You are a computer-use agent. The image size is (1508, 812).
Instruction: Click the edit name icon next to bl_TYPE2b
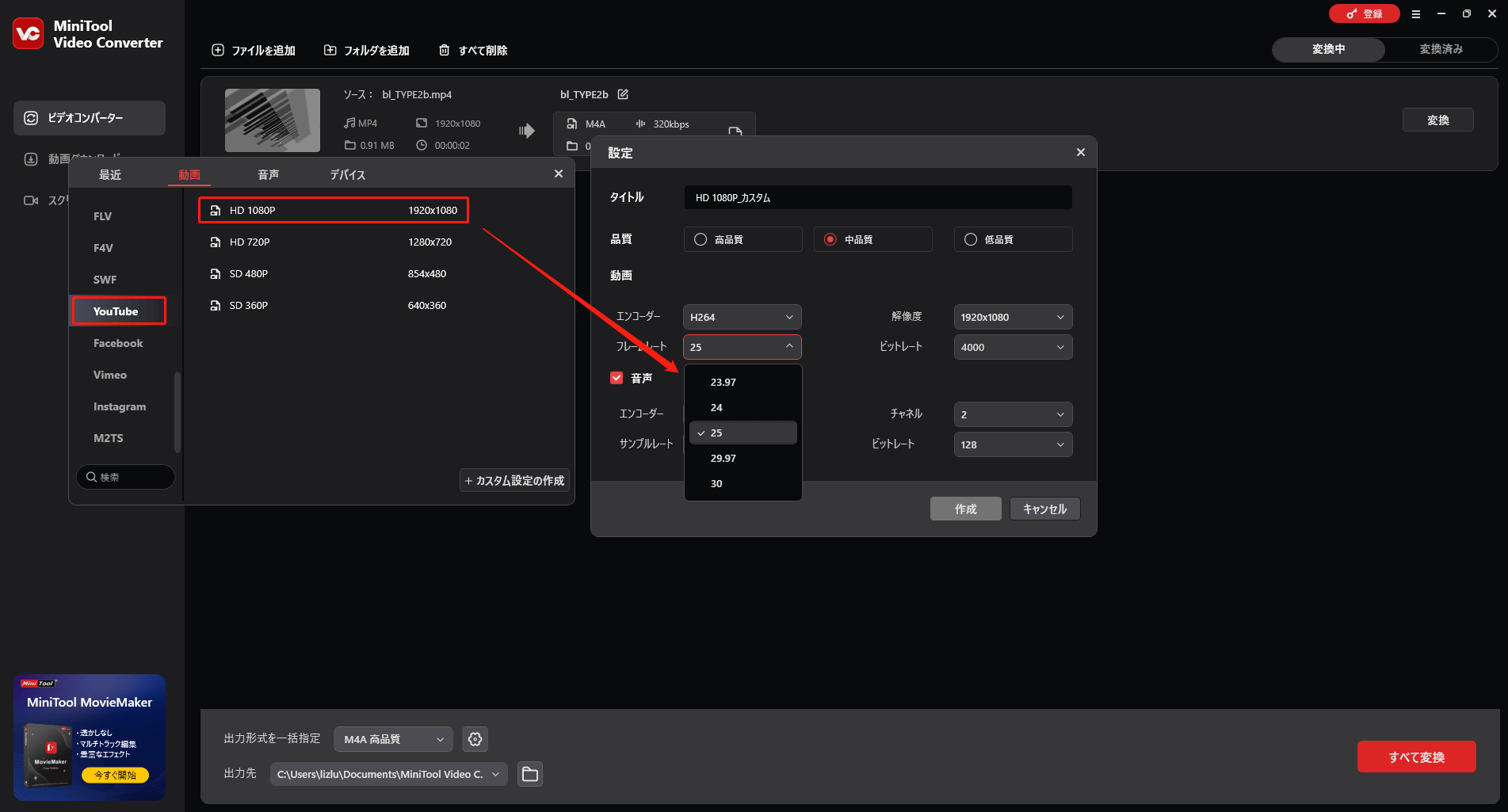point(623,94)
